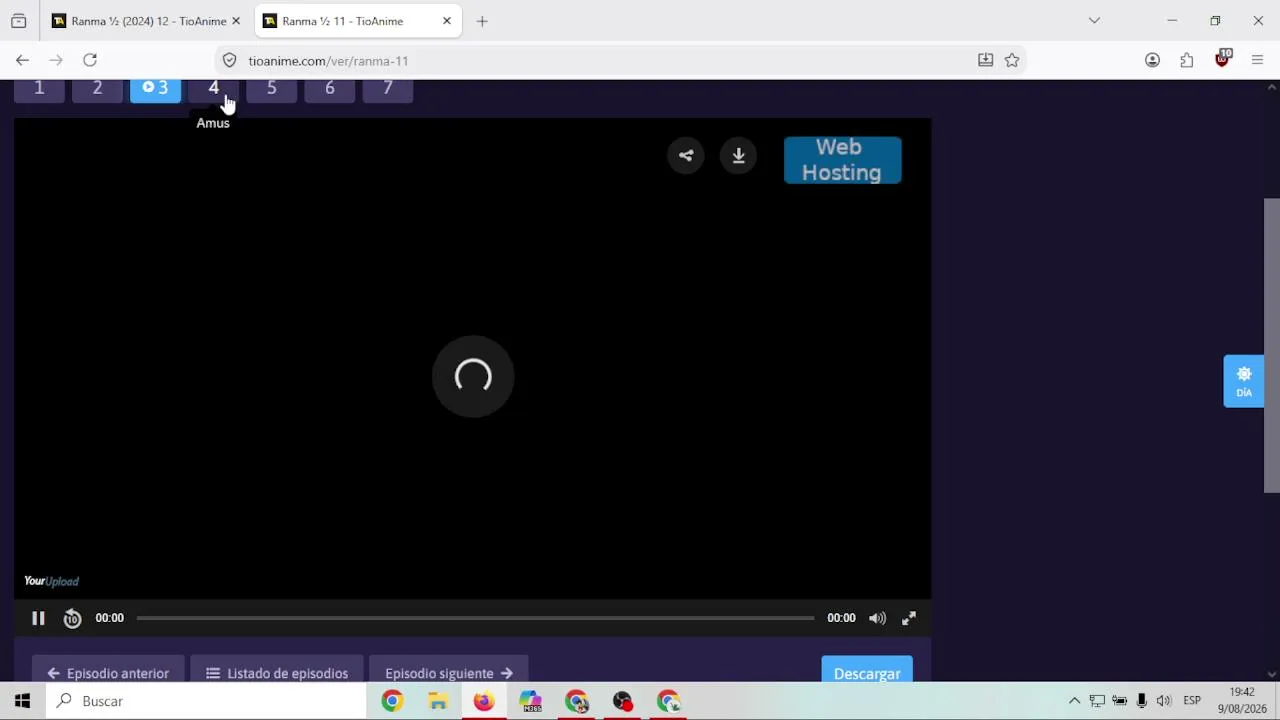
Task: Select video server option 2
Action: [97, 90]
